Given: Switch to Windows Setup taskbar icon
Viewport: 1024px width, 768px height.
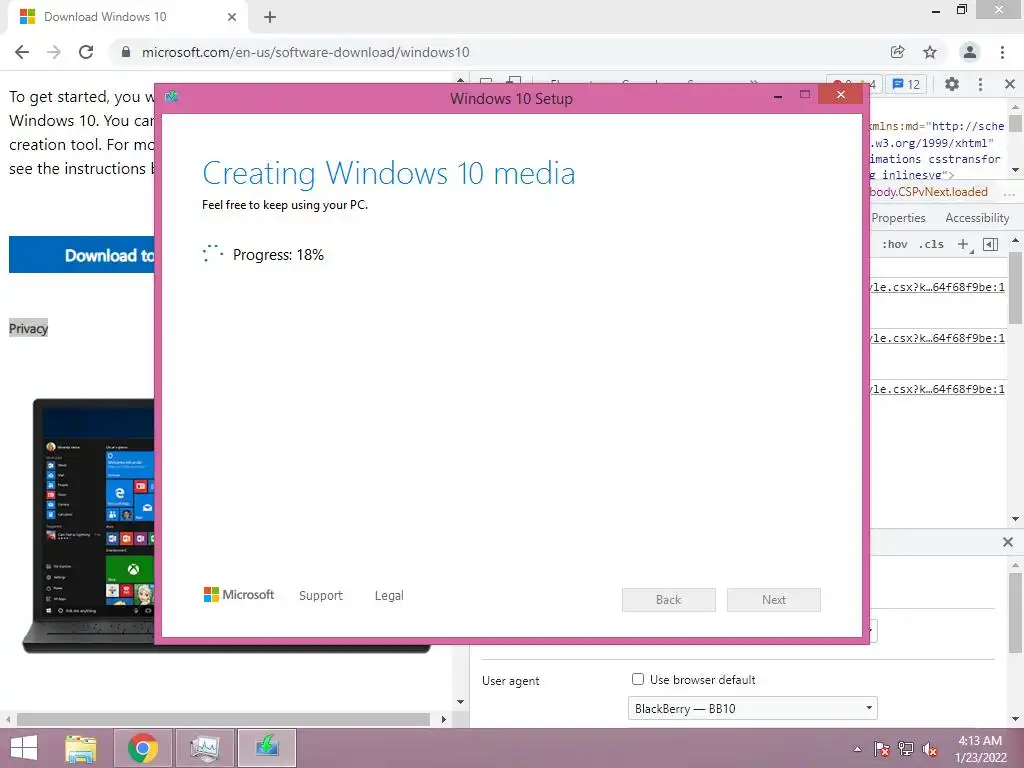Looking at the screenshot, I should point(267,748).
